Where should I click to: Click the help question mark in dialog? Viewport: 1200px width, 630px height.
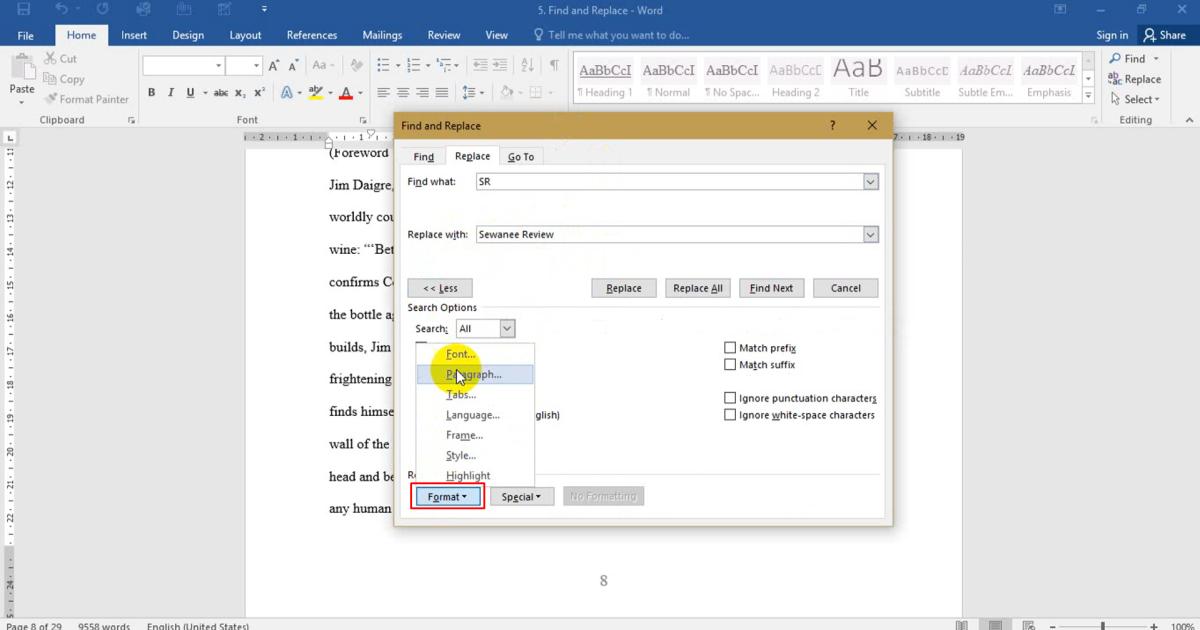(x=833, y=126)
